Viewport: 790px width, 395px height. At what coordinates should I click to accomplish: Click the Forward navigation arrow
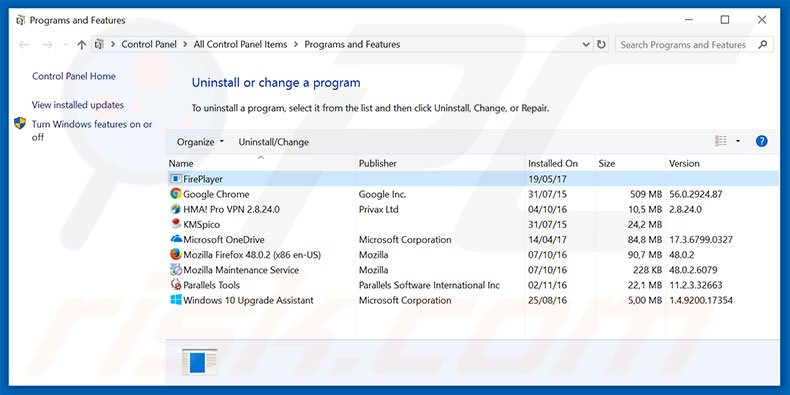[47, 45]
